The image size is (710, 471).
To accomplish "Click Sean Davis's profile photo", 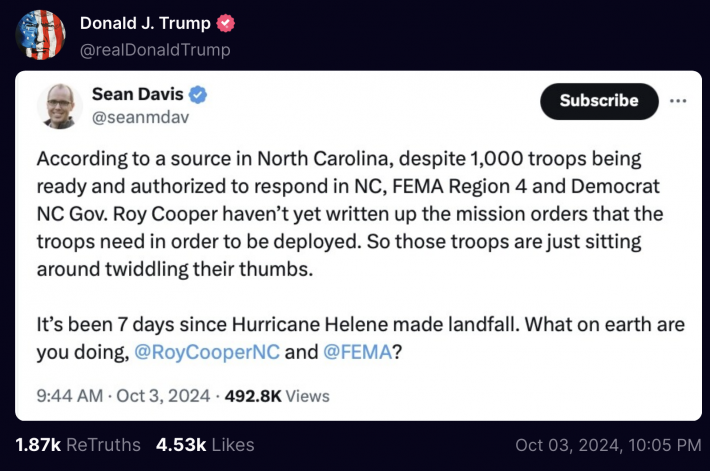I will (x=60, y=106).
